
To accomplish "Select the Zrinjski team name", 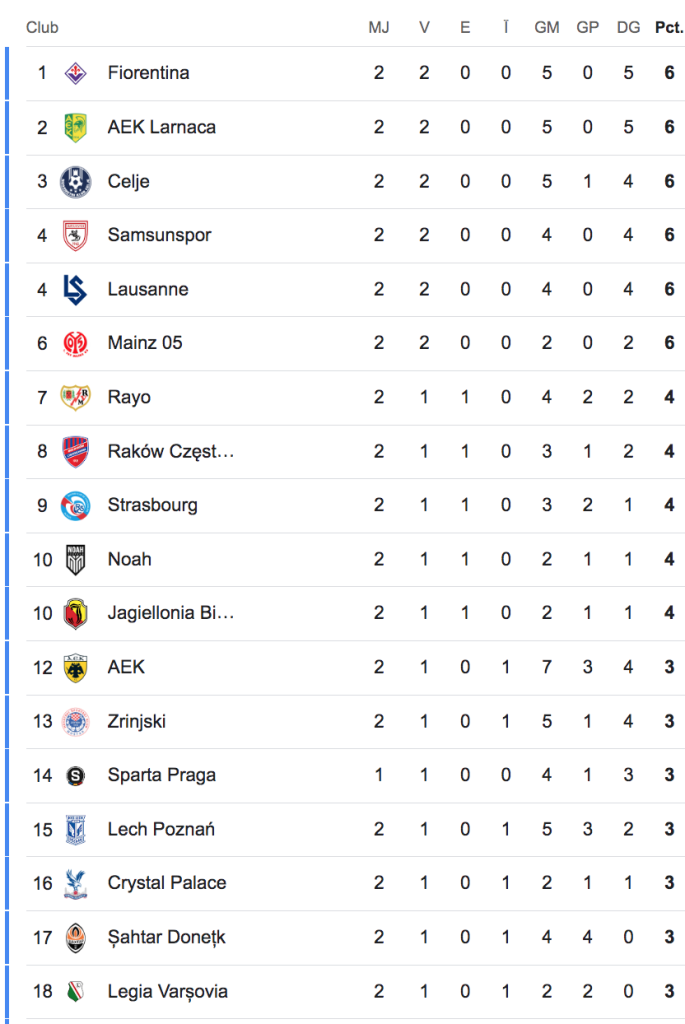I will [137, 721].
